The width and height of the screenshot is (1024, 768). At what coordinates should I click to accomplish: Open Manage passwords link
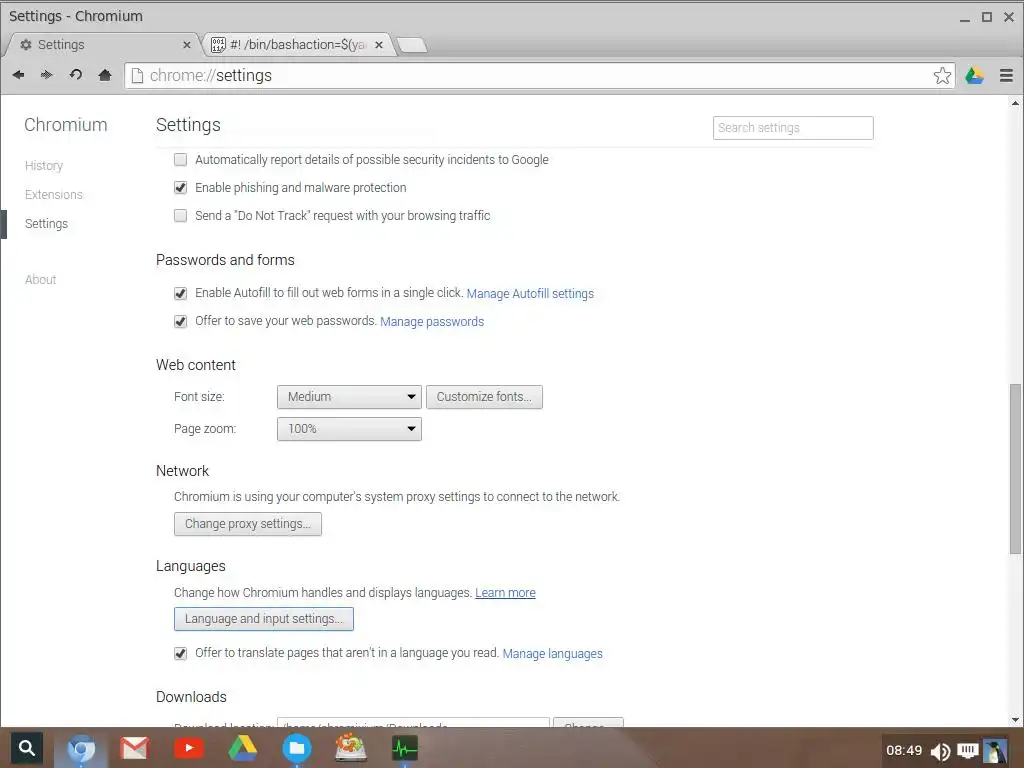[432, 321]
